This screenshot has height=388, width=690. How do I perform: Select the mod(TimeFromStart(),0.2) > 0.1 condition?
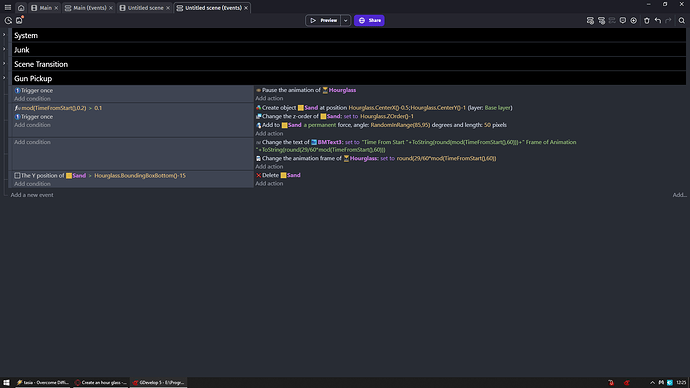coord(58,108)
